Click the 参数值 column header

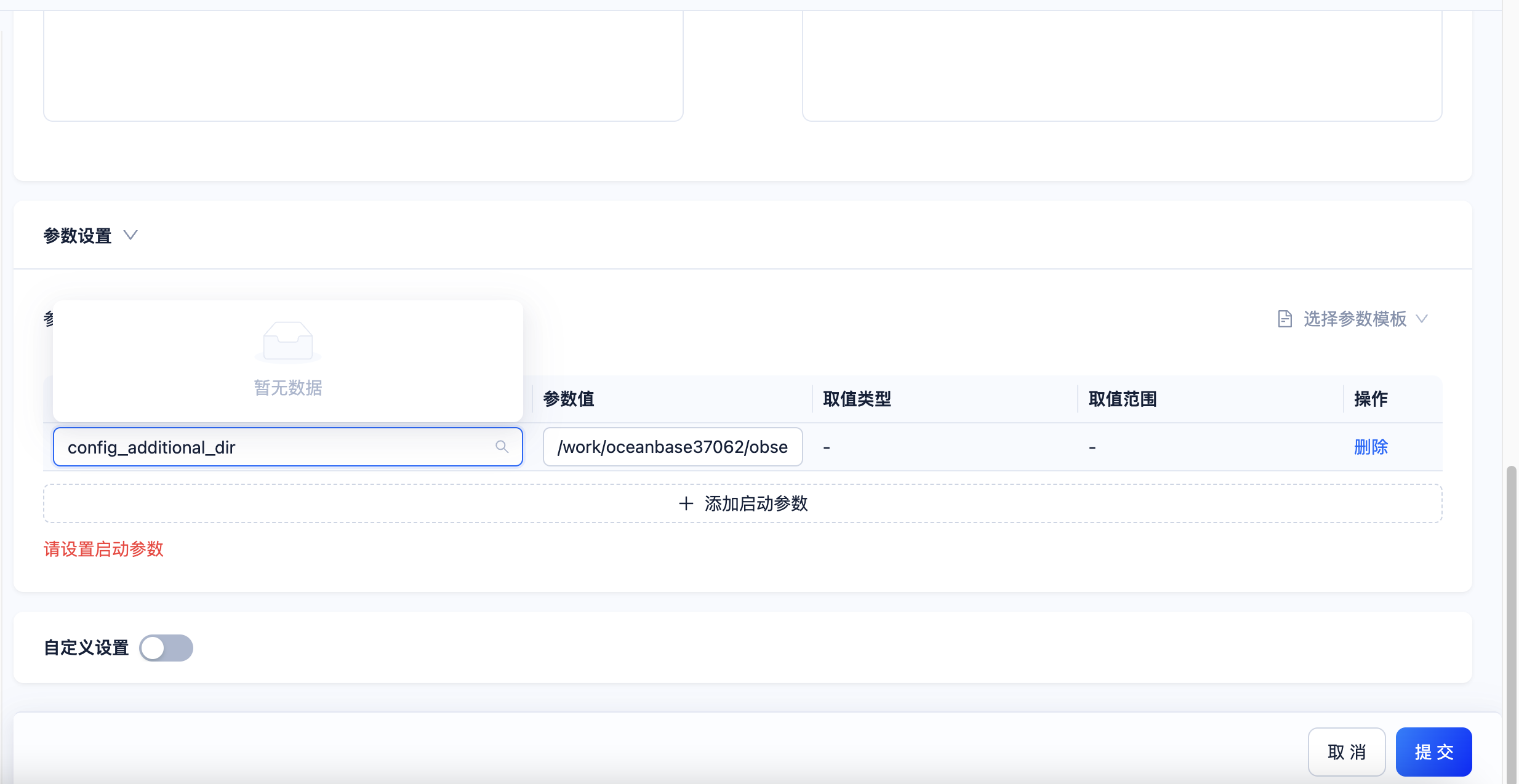point(569,399)
